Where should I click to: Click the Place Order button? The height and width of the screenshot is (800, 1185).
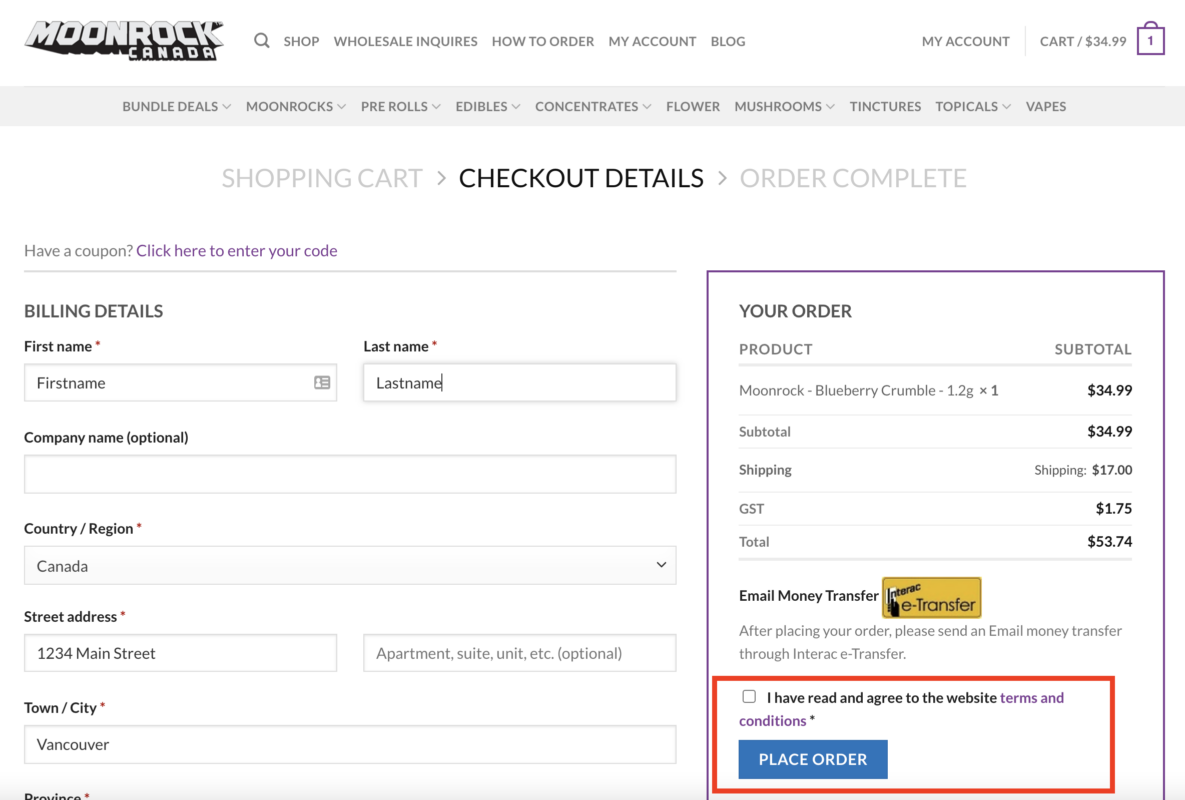click(x=812, y=759)
